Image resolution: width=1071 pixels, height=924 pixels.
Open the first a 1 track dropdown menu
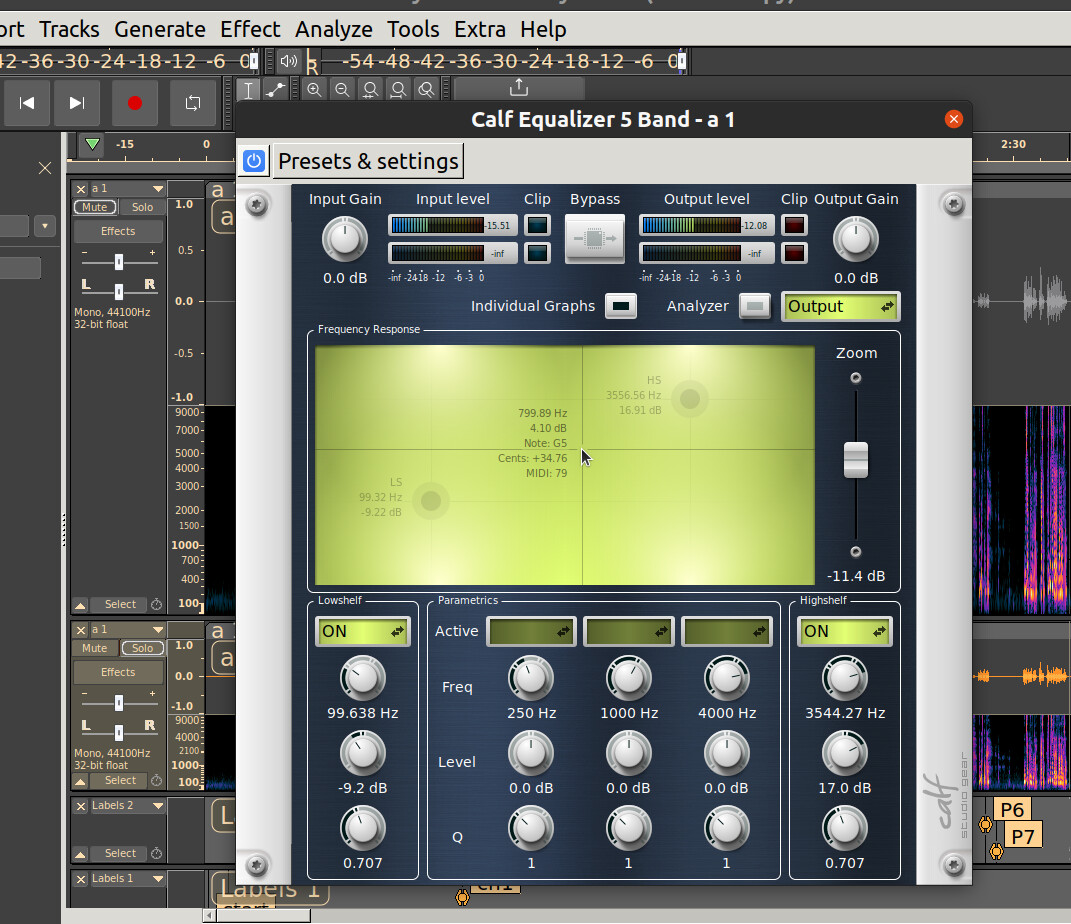[x=158, y=188]
